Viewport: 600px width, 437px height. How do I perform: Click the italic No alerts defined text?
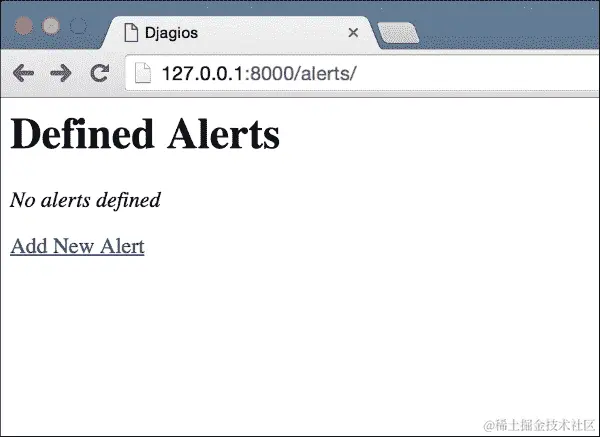85,200
